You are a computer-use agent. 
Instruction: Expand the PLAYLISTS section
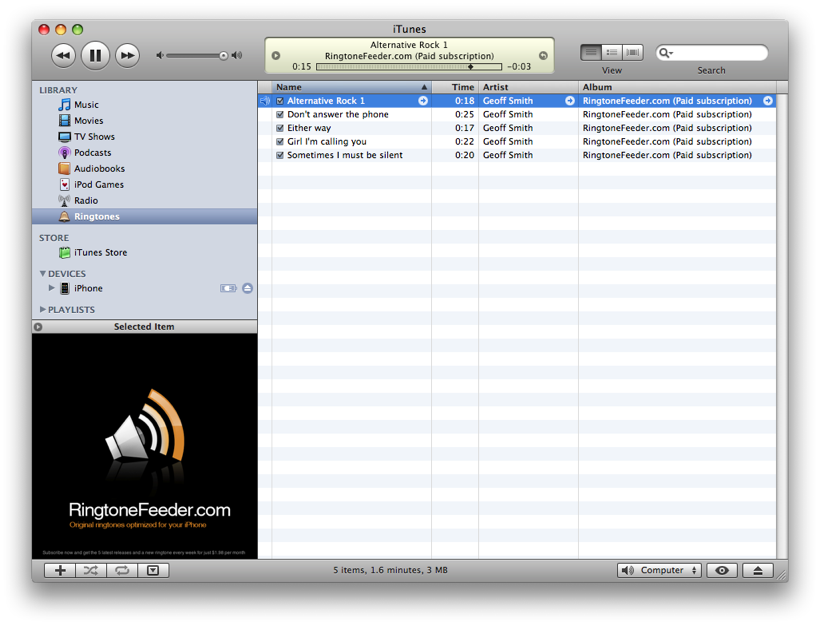tap(43, 309)
